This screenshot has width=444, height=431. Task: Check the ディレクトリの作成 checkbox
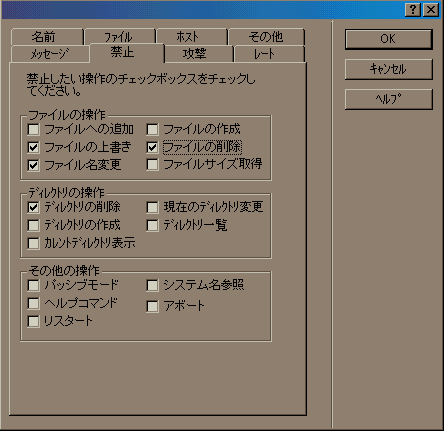point(33,225)
